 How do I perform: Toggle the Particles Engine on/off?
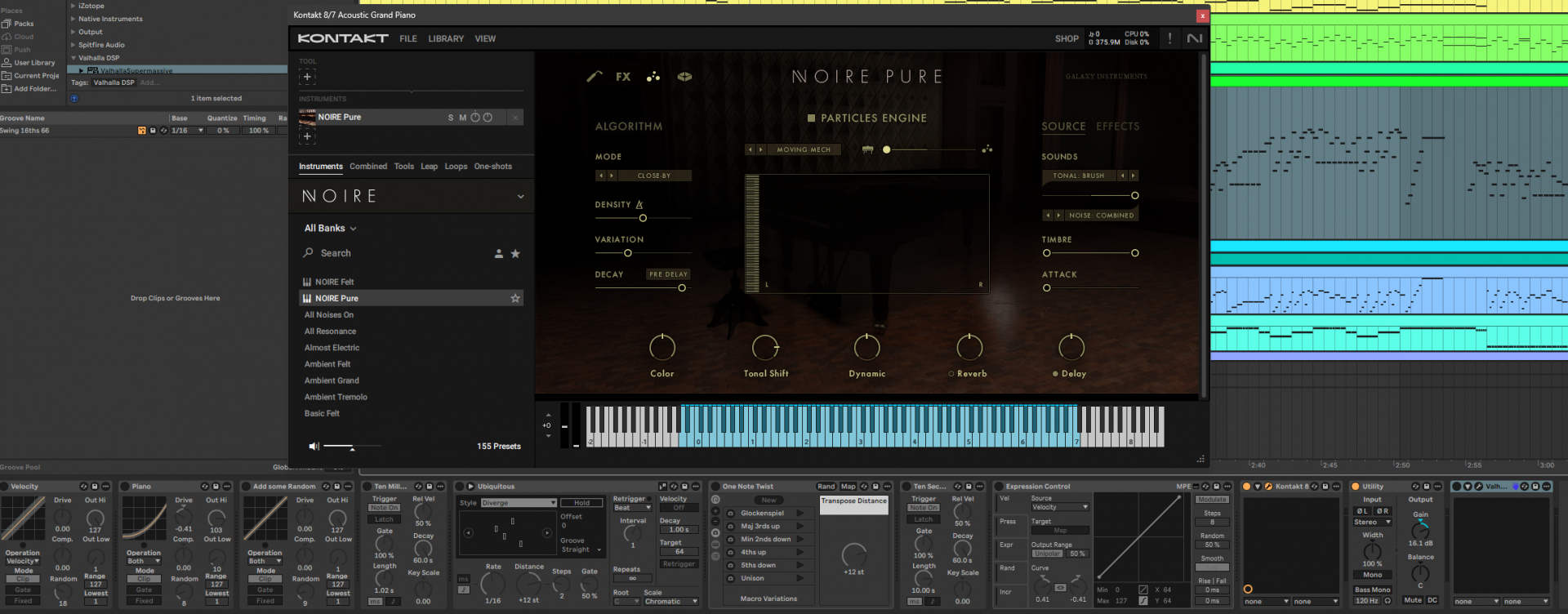point(811,118)
